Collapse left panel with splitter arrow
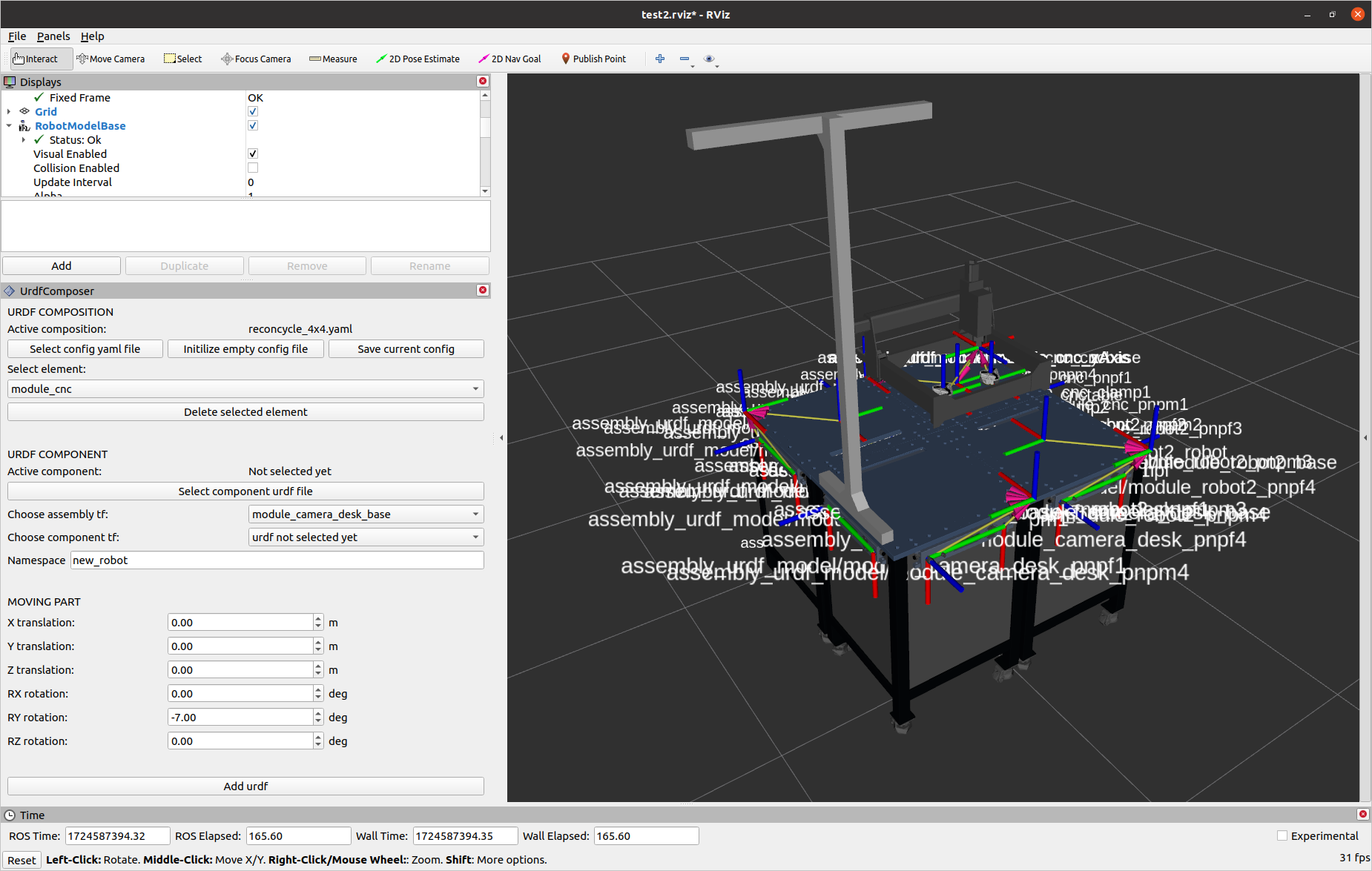The width and height of the screenshot is (1372, 871). point(501,437)
